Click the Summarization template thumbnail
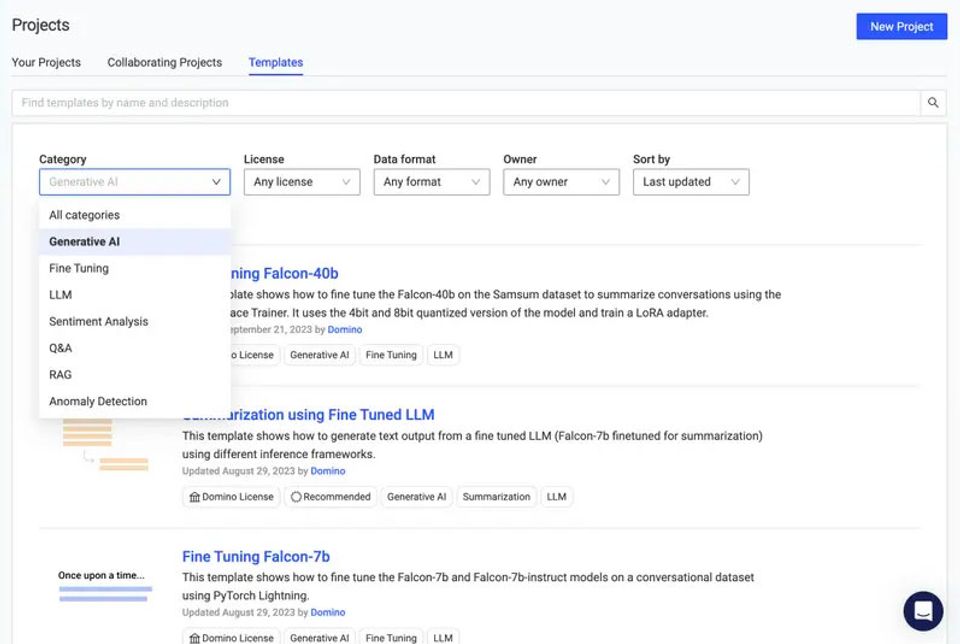Image resolution: width=960 pixels, height=644 pixels. point(105,445)
